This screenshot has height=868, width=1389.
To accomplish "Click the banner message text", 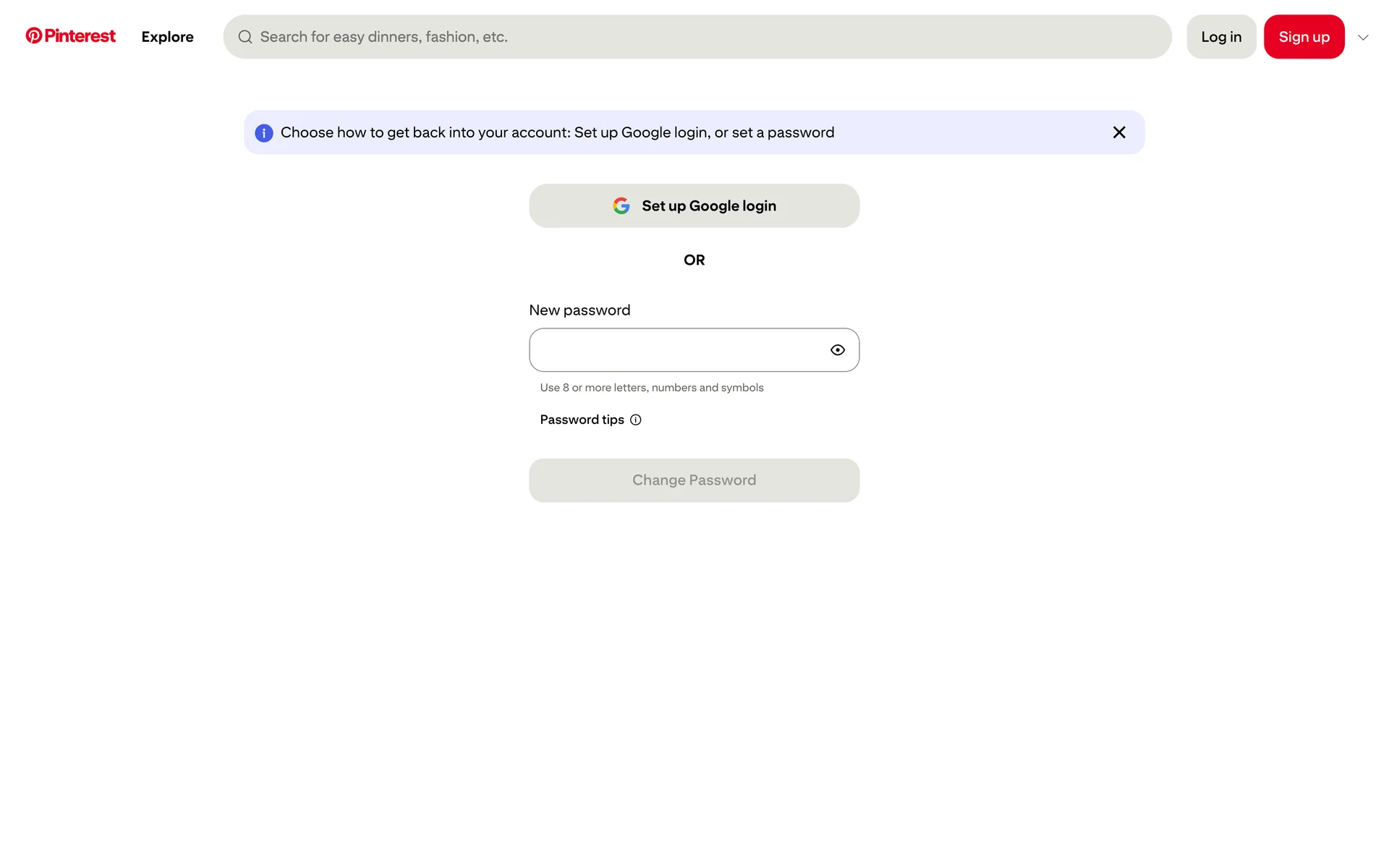I will pyautogui.click(x=557, y=133).
